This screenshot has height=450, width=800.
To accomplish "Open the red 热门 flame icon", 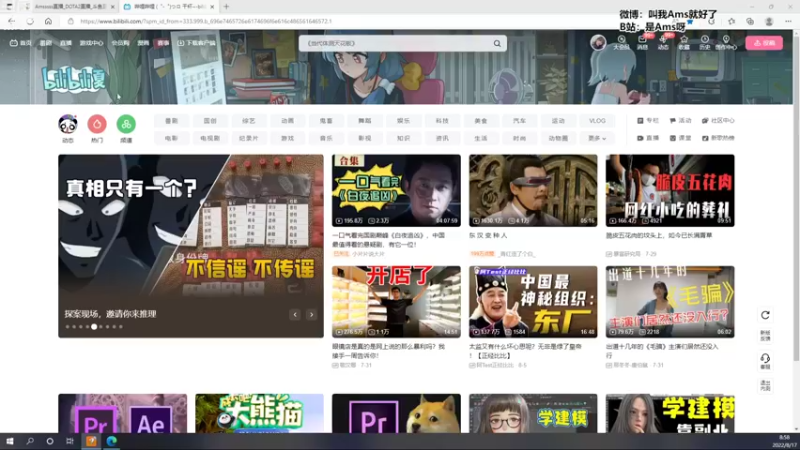I will 97,124.
